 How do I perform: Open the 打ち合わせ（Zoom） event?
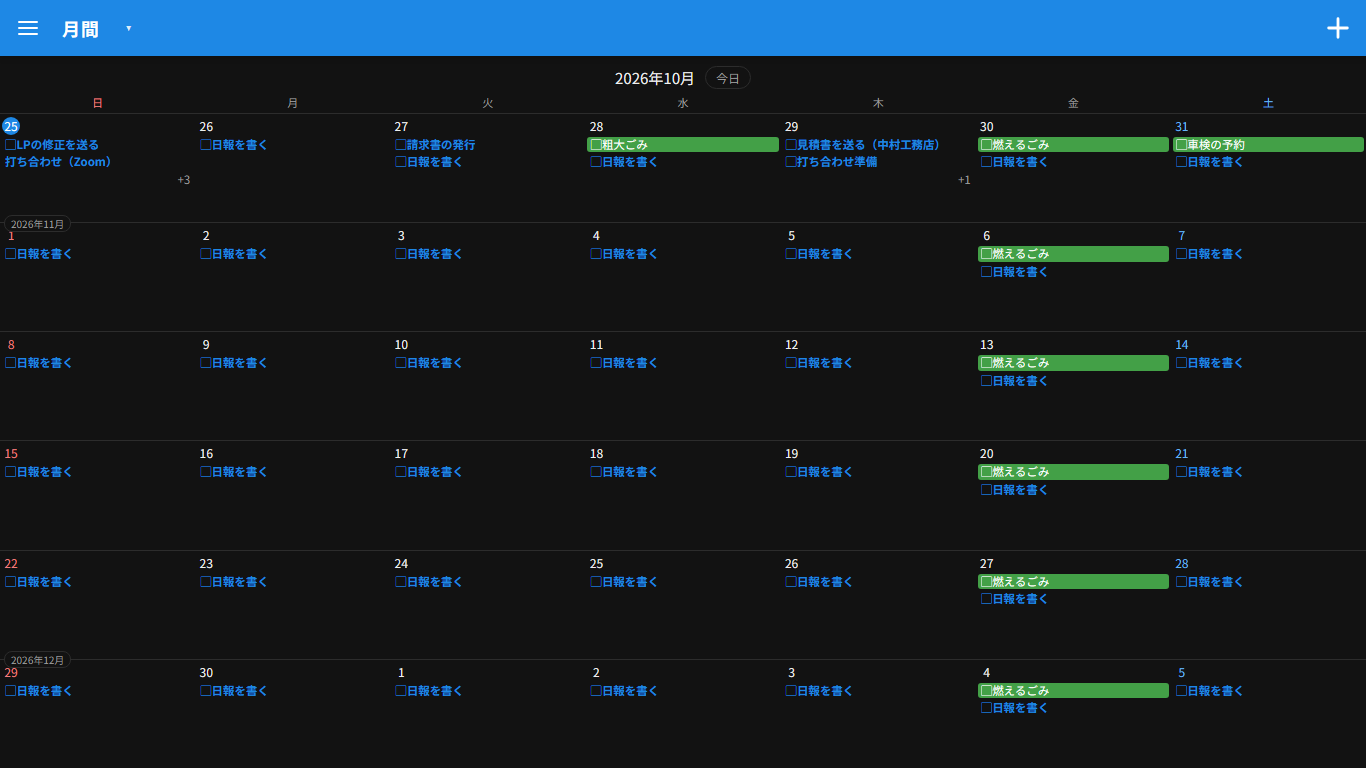pos(58,162)
